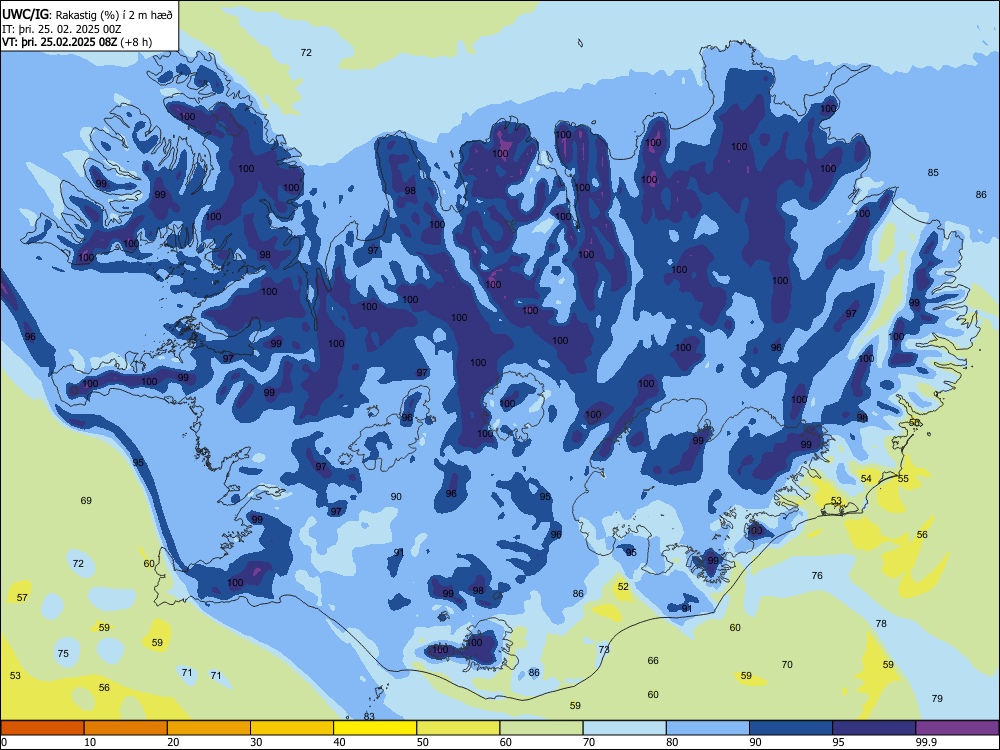The height and width of the screenshot is (750, 1000).
Task: Click the legend tick label '0'
Action: [x=4, y=742]
